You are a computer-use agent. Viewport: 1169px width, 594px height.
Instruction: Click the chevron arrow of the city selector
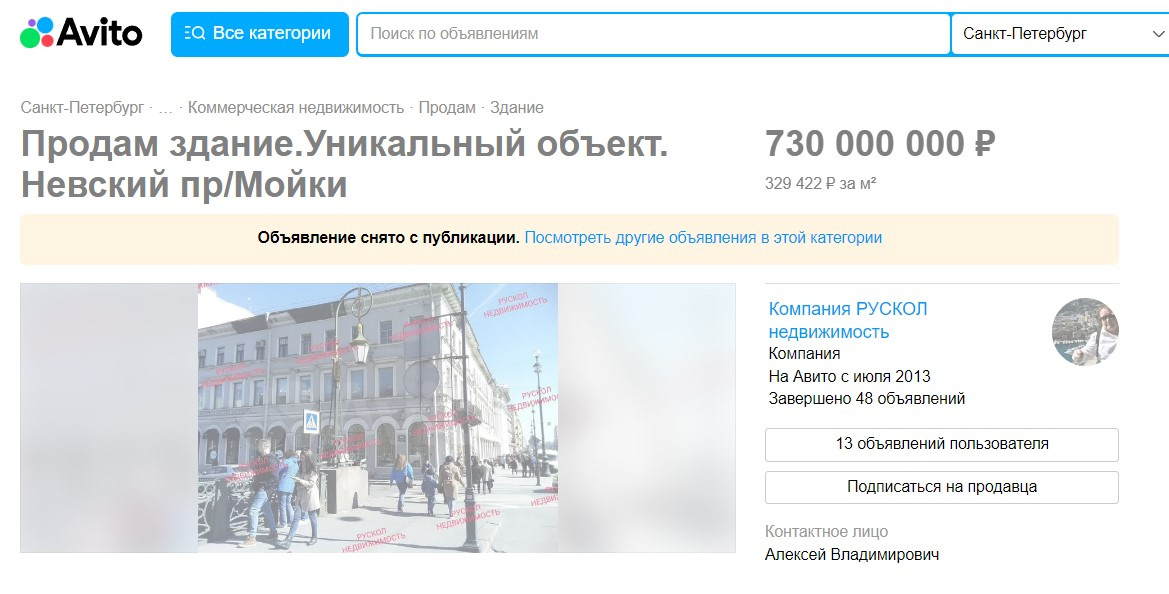click(x=1158, y=34)
